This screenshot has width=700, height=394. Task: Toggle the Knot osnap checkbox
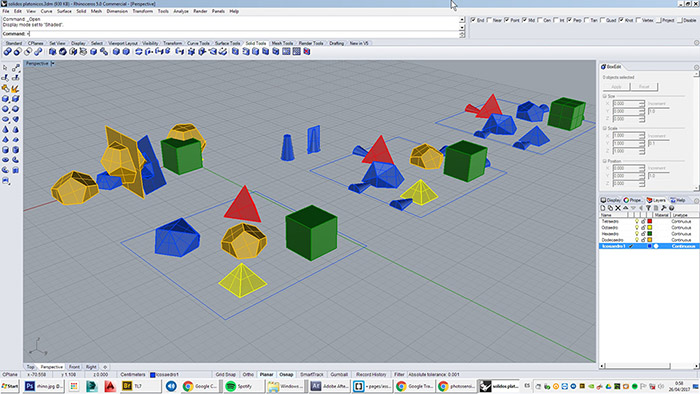click(621, 20)
